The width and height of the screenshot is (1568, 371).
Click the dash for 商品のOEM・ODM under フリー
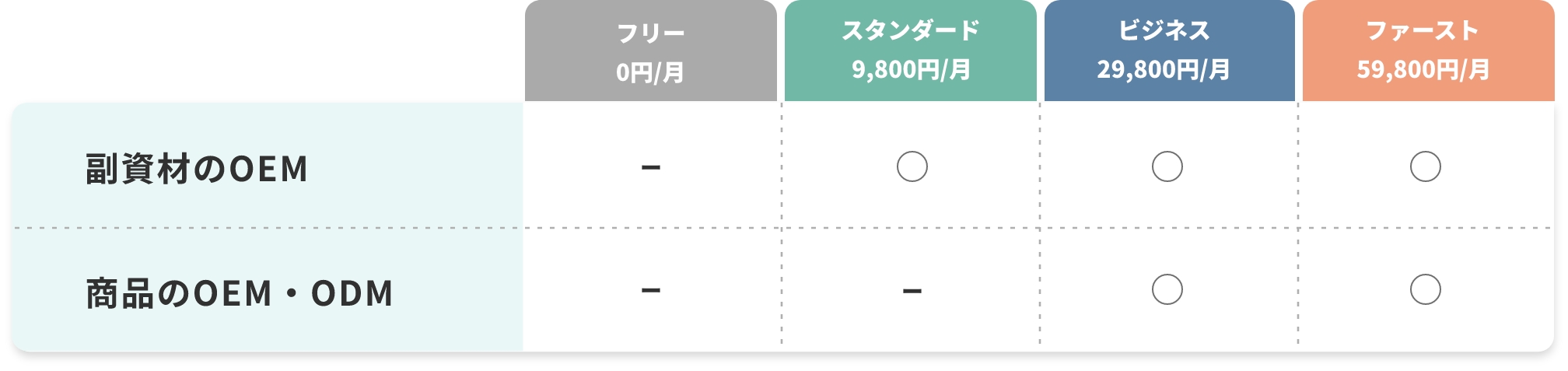pyautogui.click(x=651, y=291)
